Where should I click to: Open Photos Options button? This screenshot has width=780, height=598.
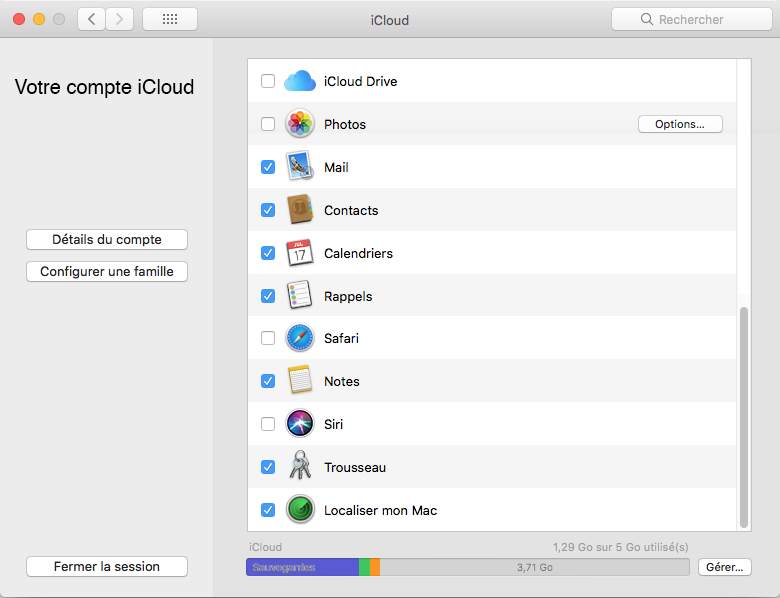[680, 124]
